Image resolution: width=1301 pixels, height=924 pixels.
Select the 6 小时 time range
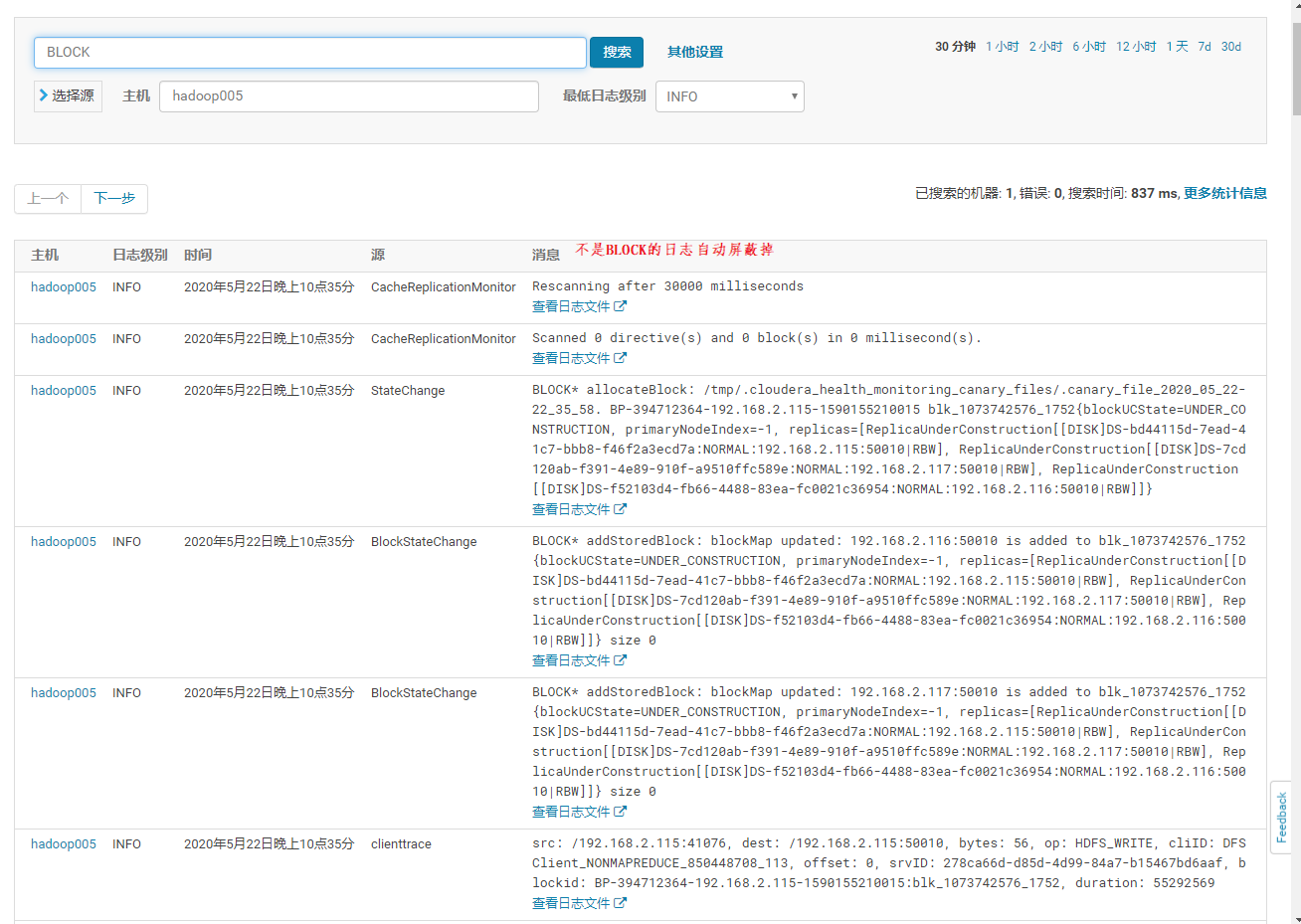[1089, 47]
